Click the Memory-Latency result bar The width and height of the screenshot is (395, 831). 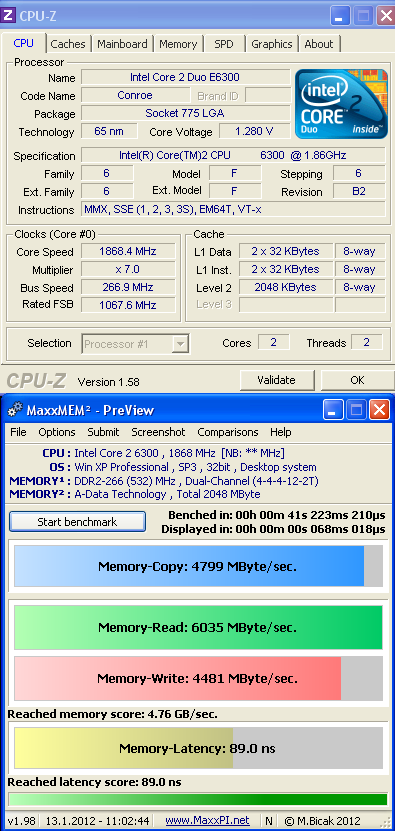point(198,748)
